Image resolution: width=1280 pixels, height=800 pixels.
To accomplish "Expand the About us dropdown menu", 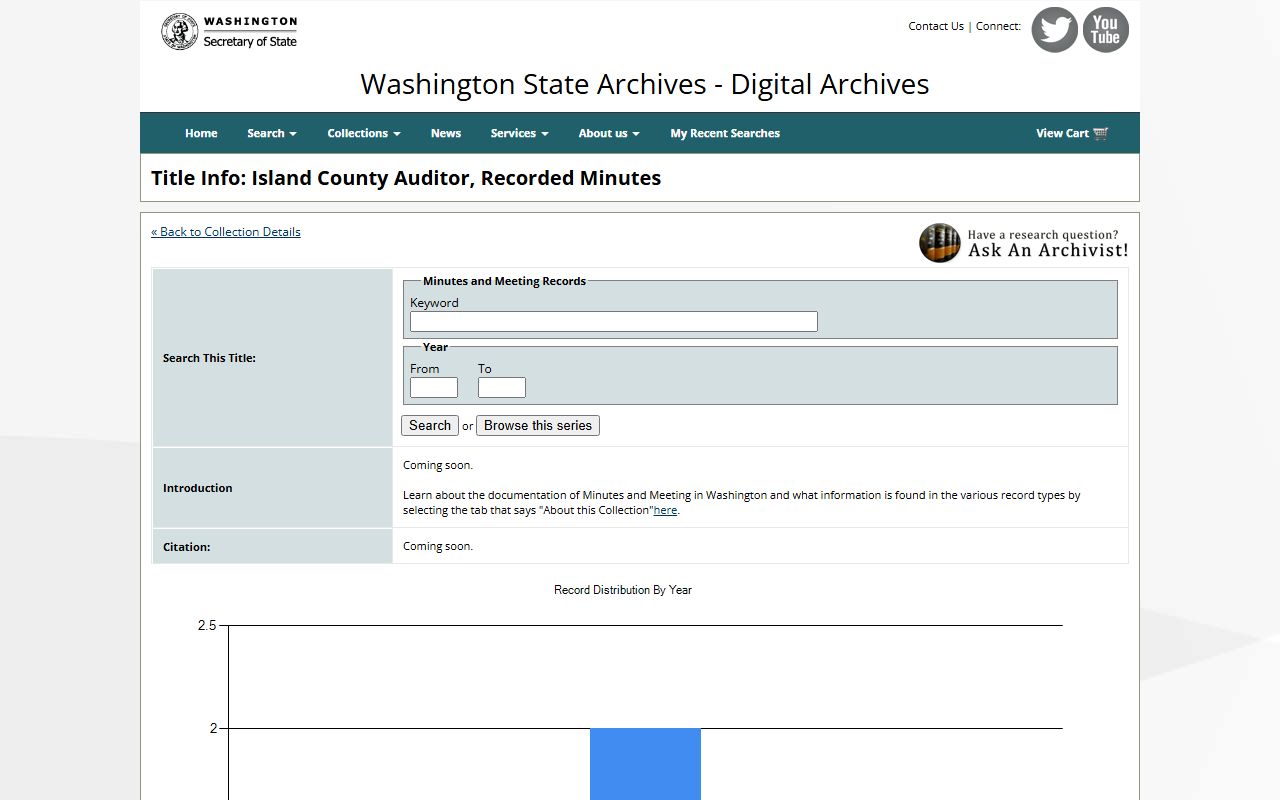I will [609, 133].
